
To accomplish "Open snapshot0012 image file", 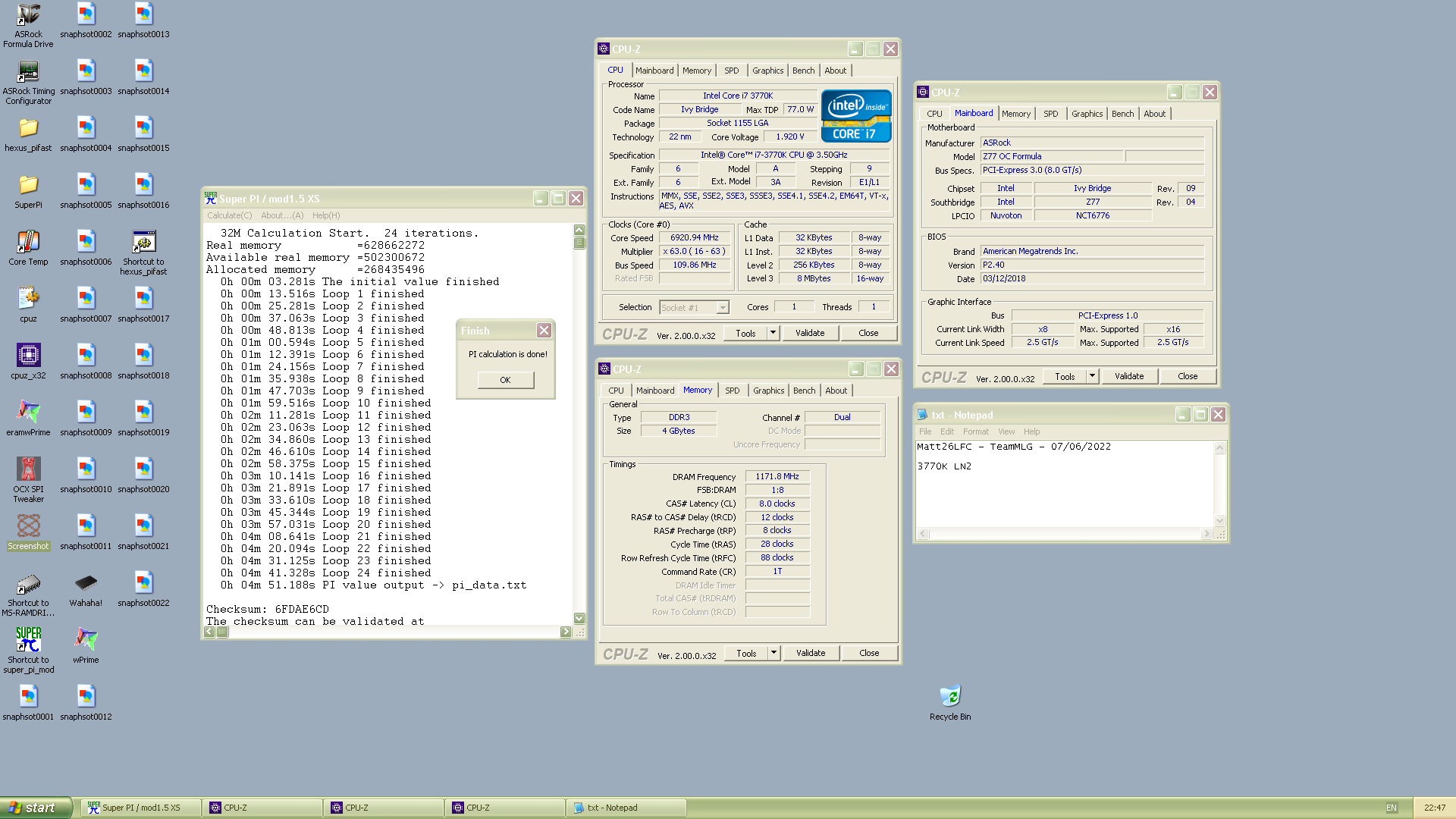I will [86, 703].
